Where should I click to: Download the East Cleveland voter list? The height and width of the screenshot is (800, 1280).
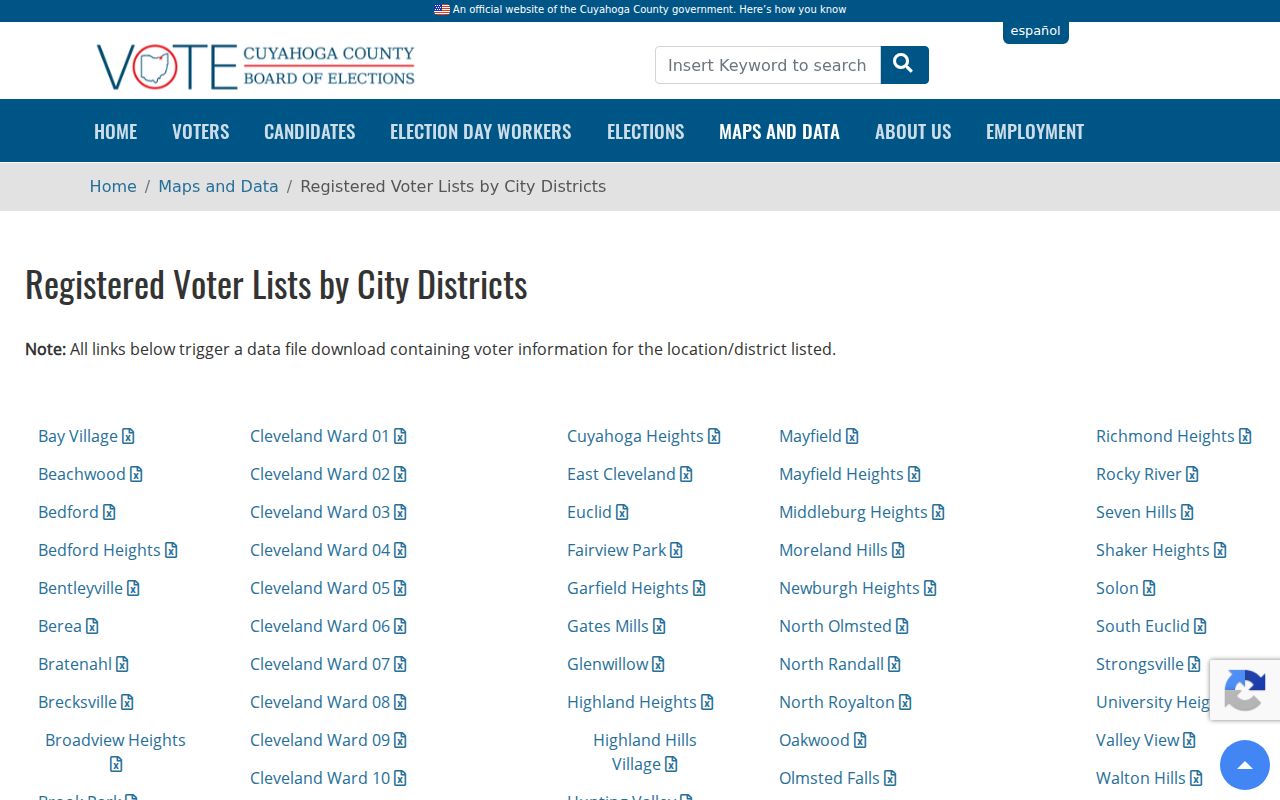point(630,474)
